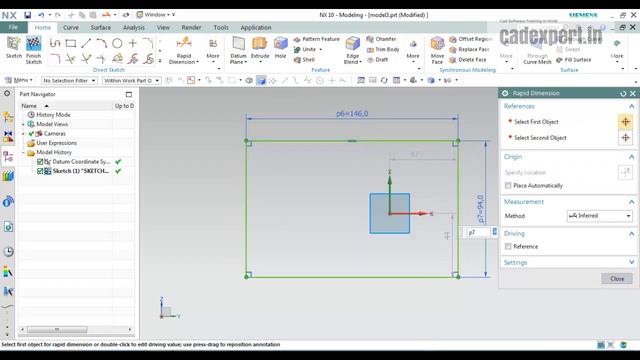Collapse the Model History tree node
Viewport: 640px width, 360px height.
tap(24, 153)
